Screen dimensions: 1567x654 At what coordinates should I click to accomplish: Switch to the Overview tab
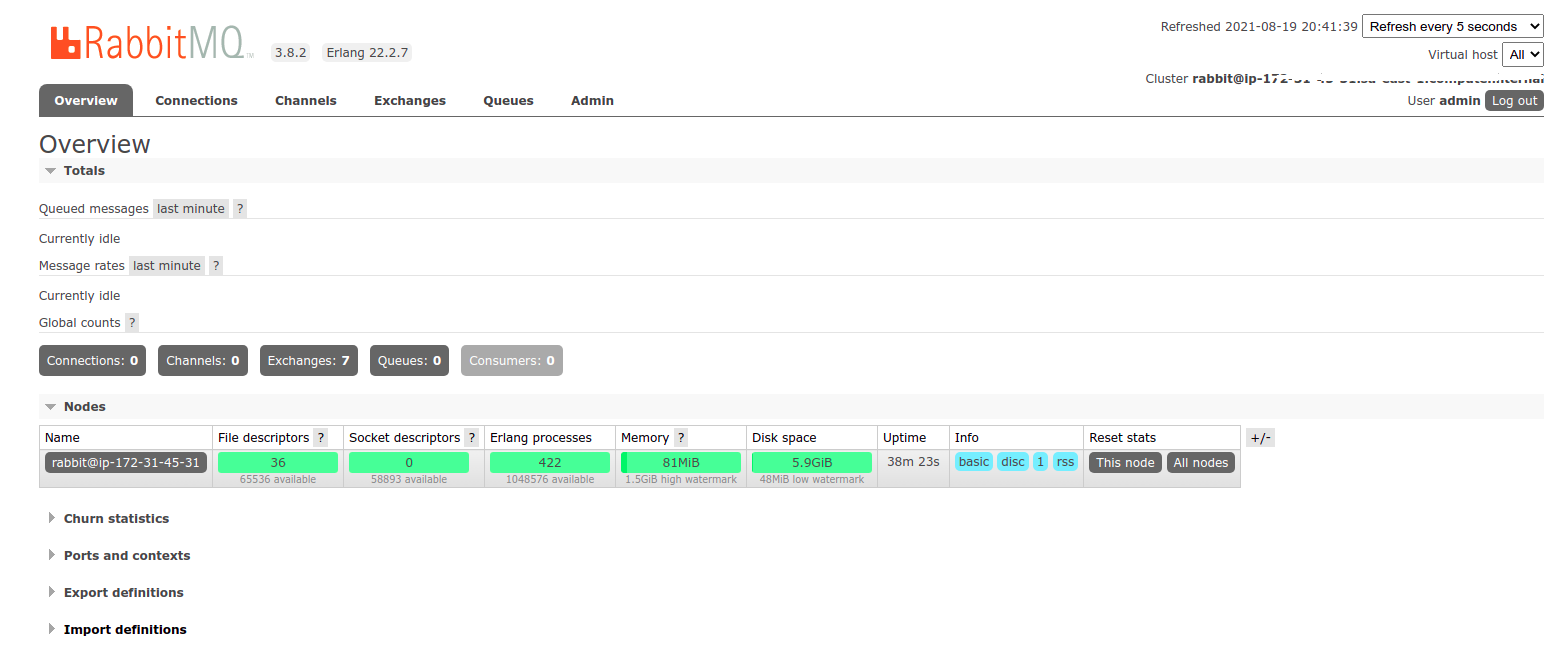click(x=86, y=101)
